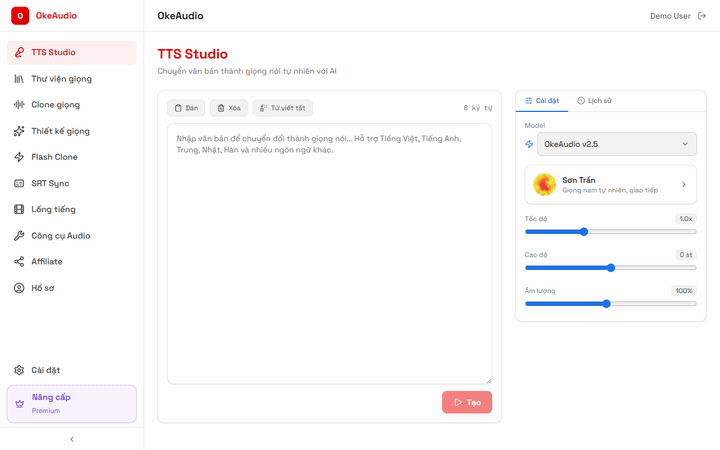Click the Từ viết tắt button
Viewport: 720px width, 450px height.
[282, 108]
